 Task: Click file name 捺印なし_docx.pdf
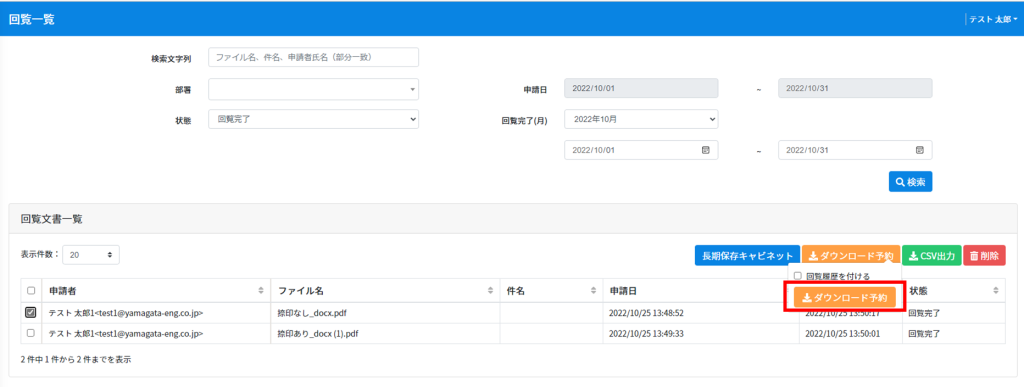coord(312,313)
